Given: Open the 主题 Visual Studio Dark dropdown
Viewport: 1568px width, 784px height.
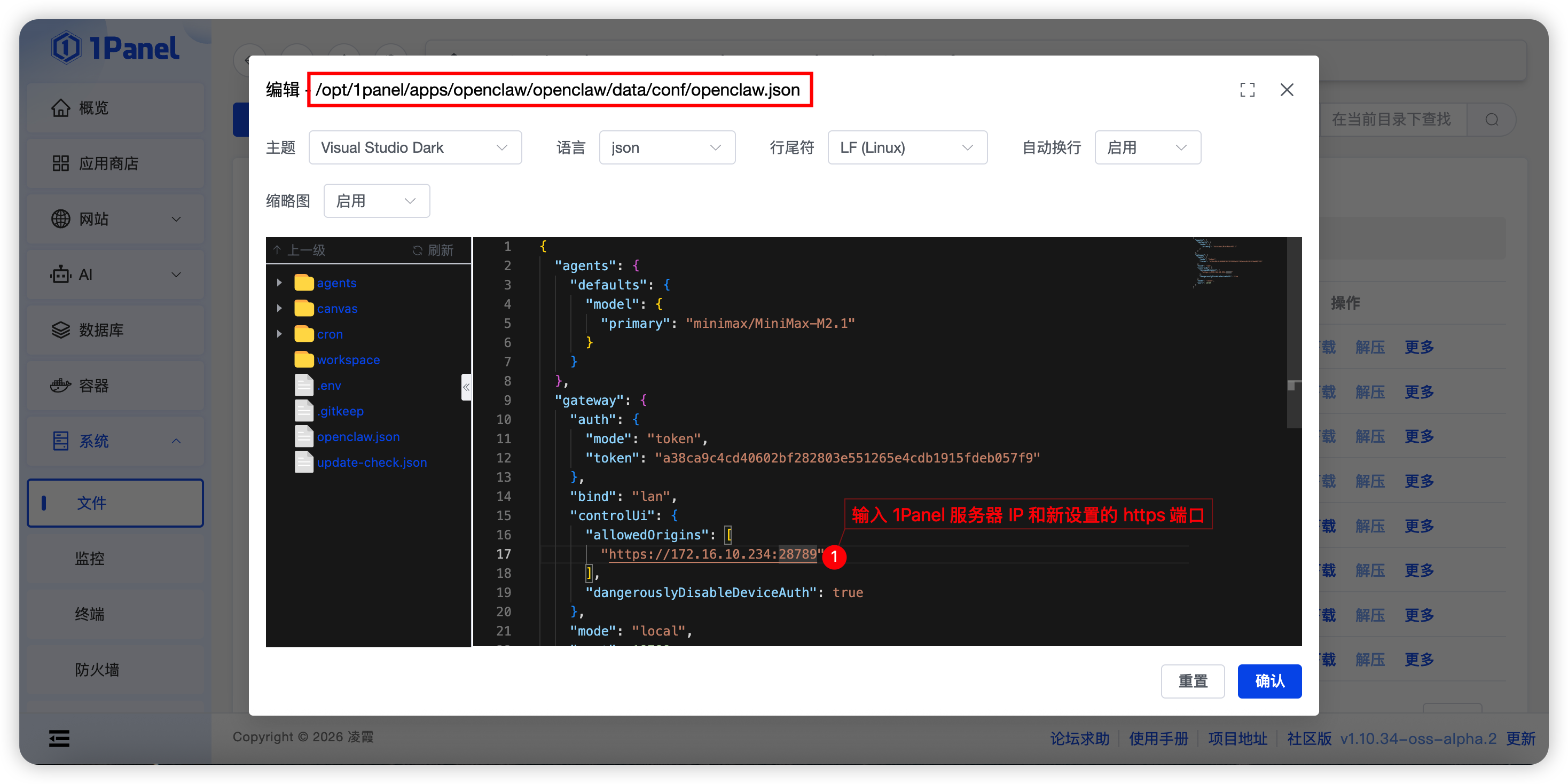Looking at the screenshot, I should coord(414,148).
